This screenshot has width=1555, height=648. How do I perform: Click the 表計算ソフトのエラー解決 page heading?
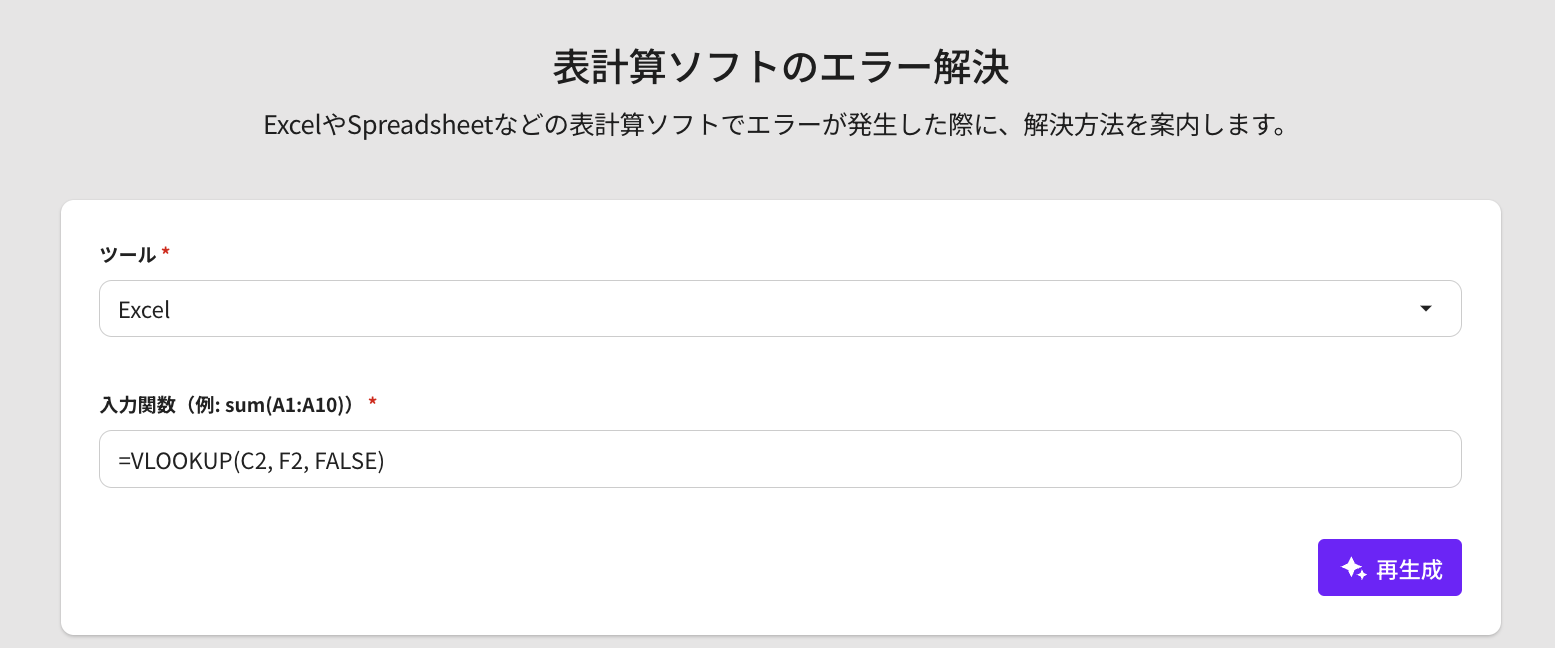click(x=780, y=69)
